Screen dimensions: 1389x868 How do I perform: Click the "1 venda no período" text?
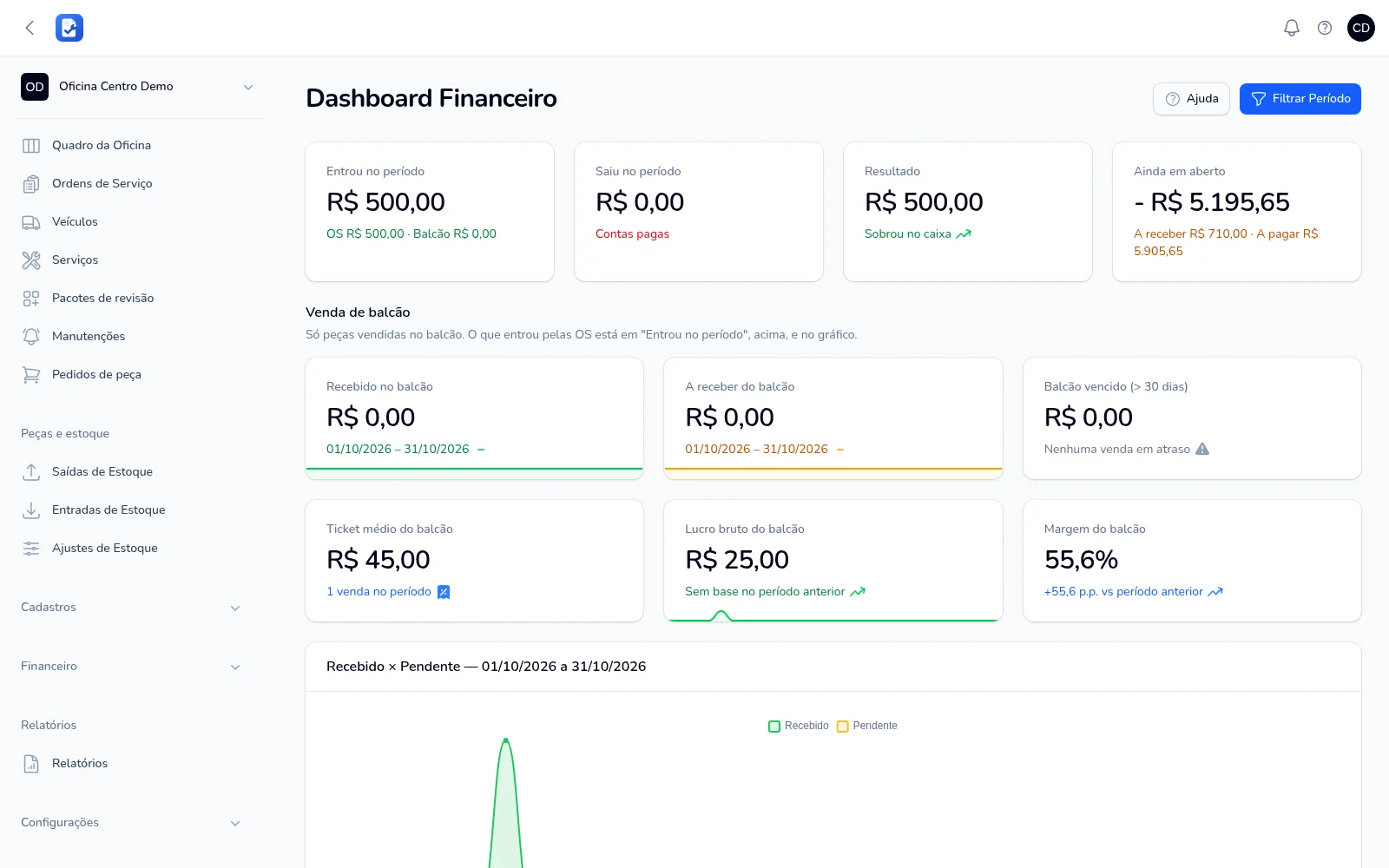click(379, 592)
